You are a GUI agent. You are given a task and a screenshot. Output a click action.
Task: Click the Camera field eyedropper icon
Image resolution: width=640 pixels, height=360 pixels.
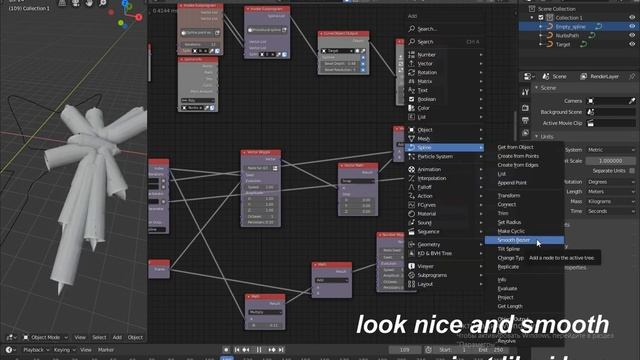[632, 101]
